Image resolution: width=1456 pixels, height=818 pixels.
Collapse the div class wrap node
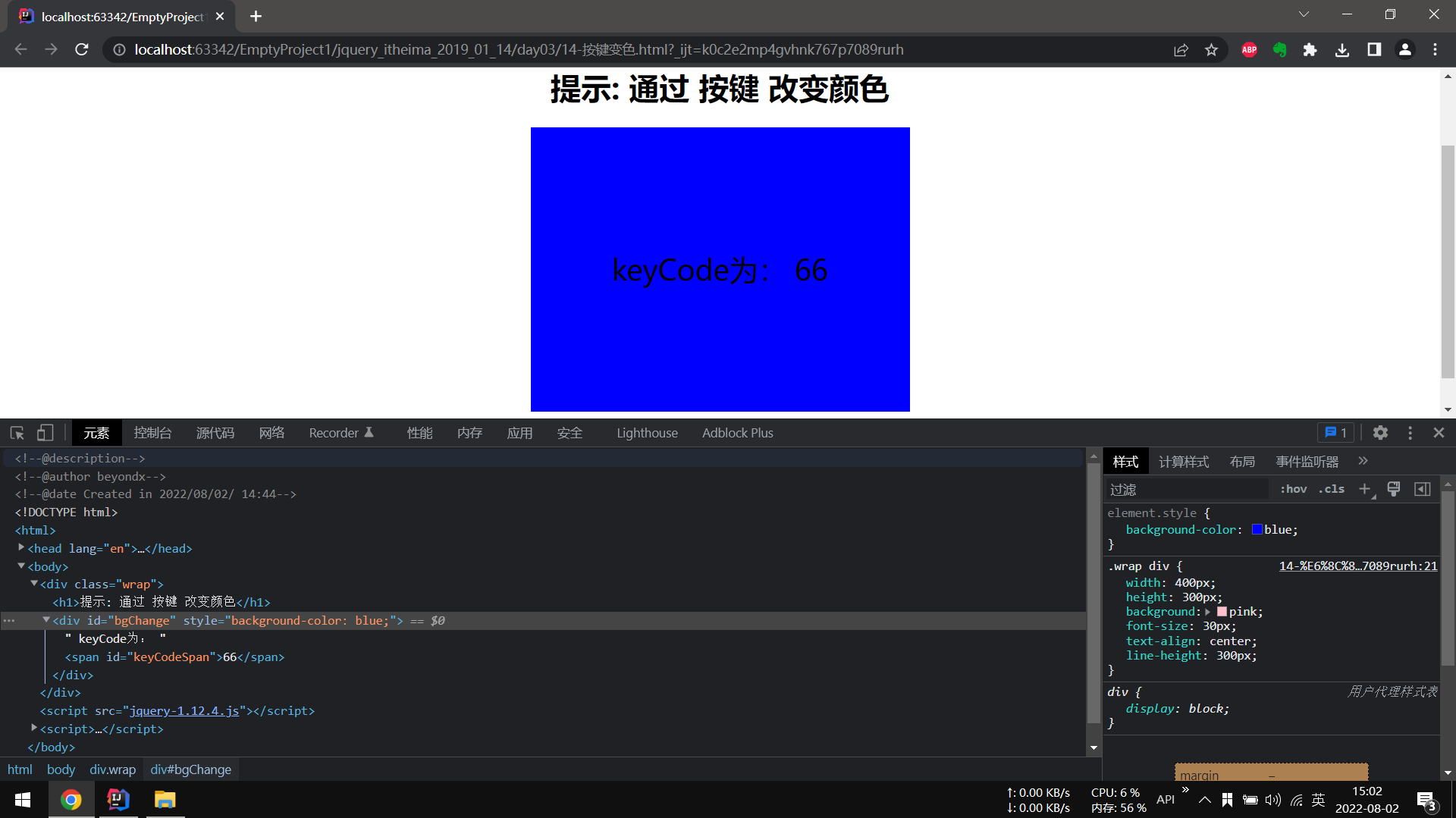coord(34,583)
